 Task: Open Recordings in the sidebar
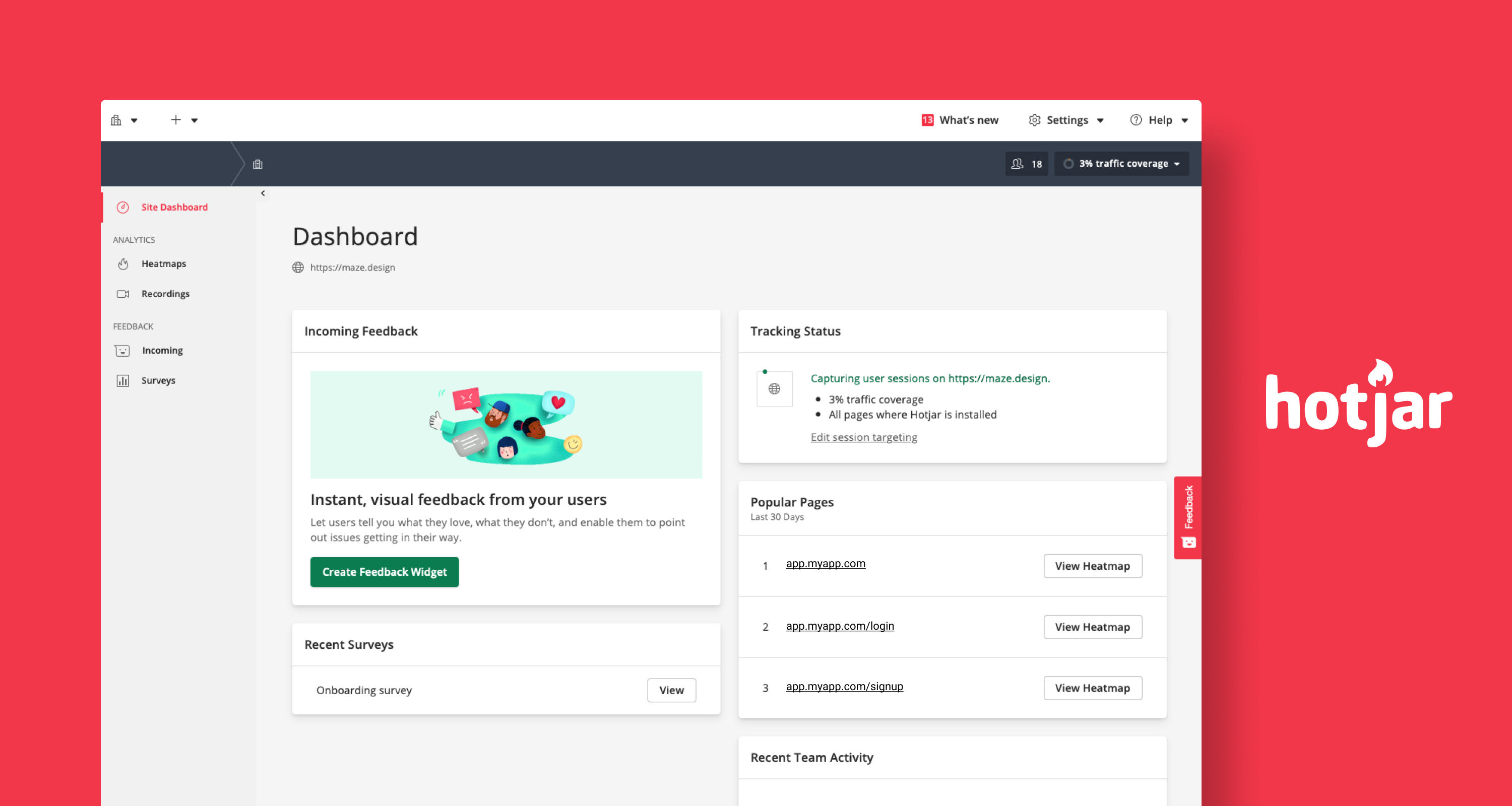click(165, 294)
